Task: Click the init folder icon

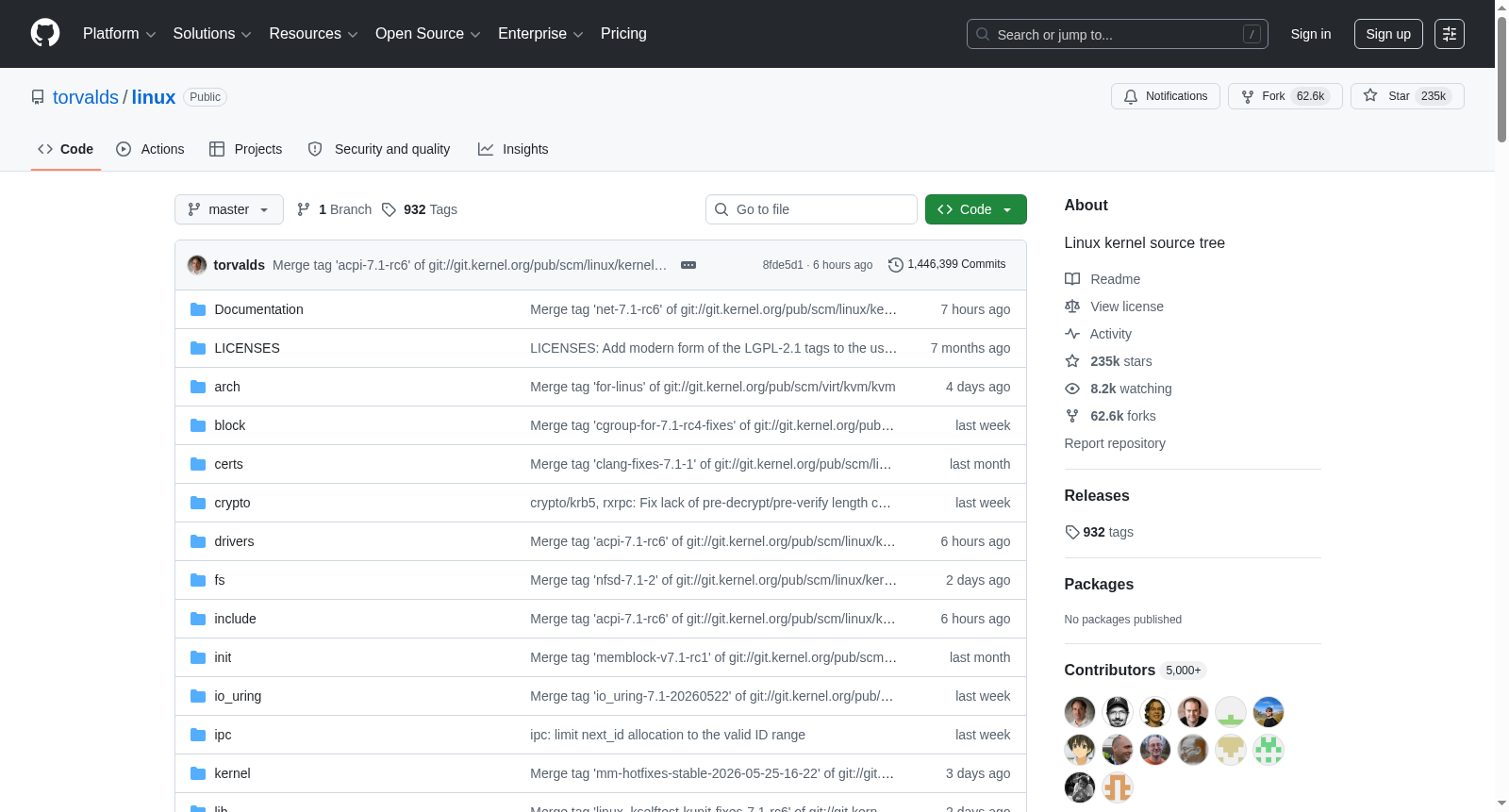Action: [198, 657]
